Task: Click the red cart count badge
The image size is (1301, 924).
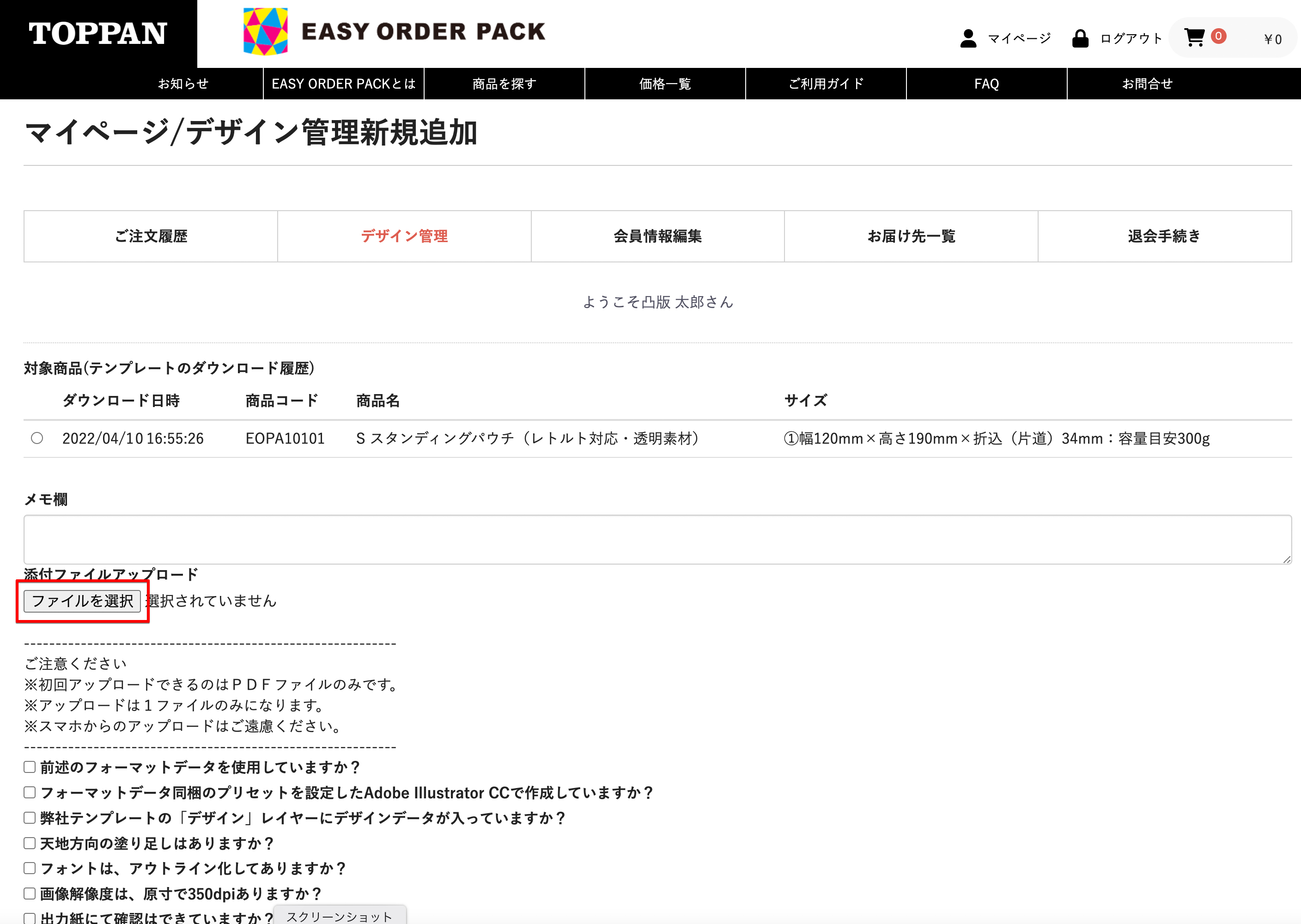Action: tap(1218, 36)
